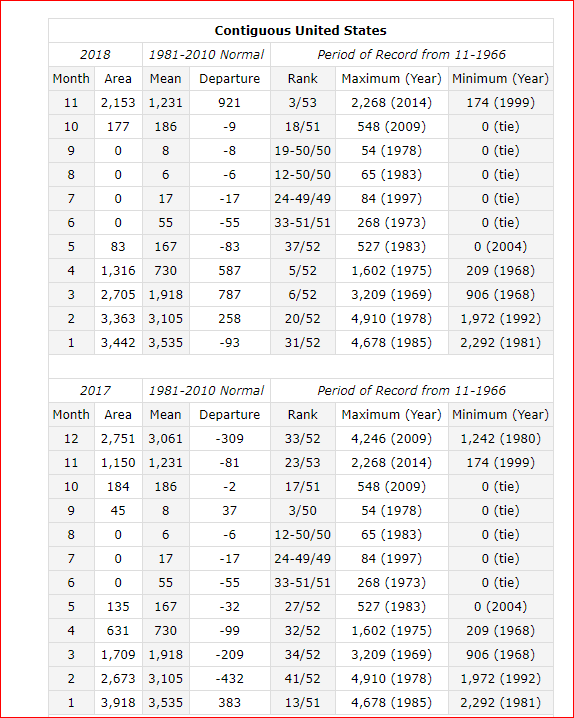Click 2018 March maximum 3,209 (1969)

pos(391,294)
